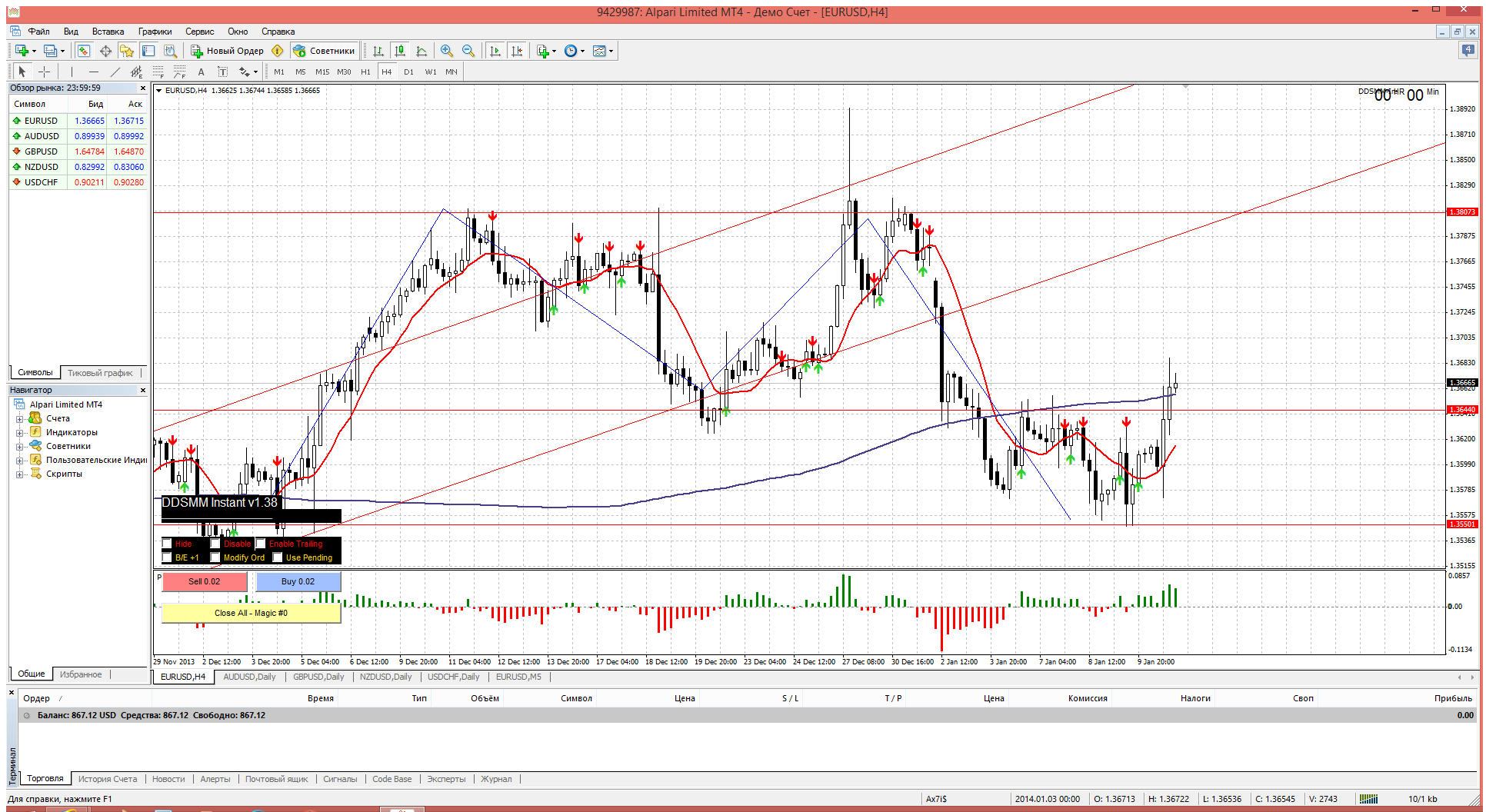The width and height of the screenshot is (1486, 812).
Task: Zoom in on the chart
Action: click(x=447, y=51)
